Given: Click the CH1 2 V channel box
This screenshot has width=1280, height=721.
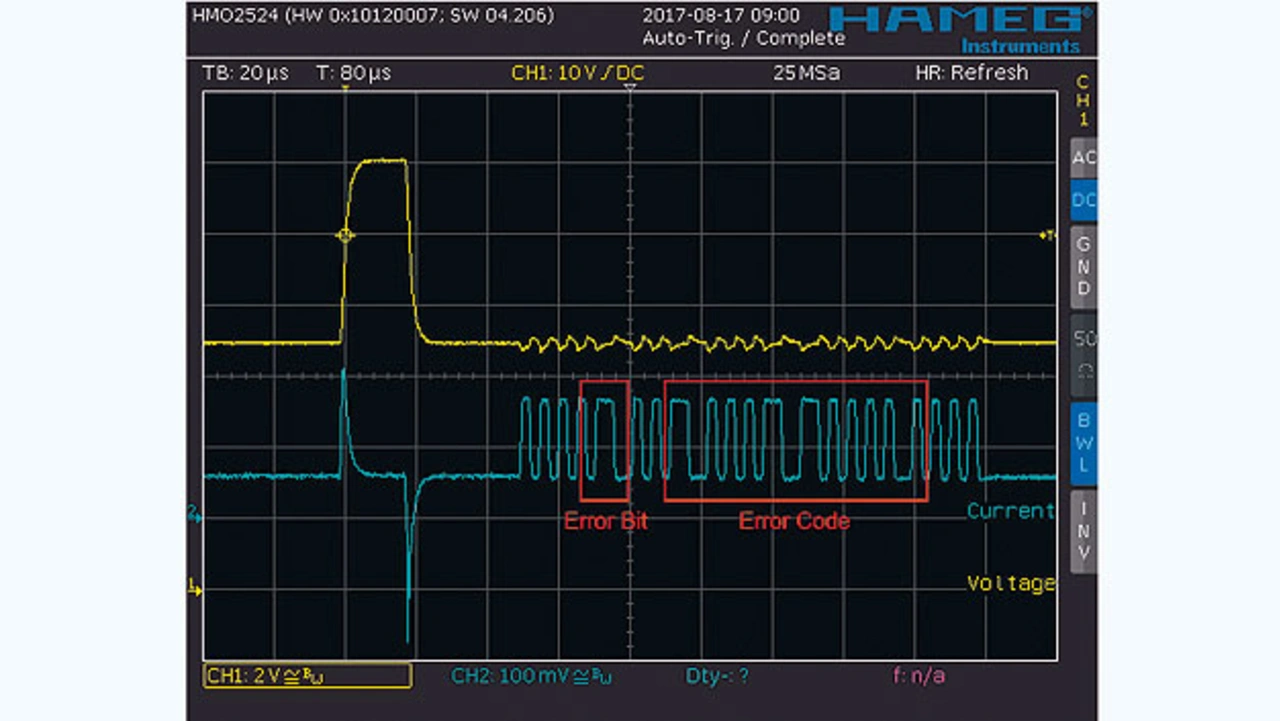Looking at the screenshot, I should coord(307,676).
